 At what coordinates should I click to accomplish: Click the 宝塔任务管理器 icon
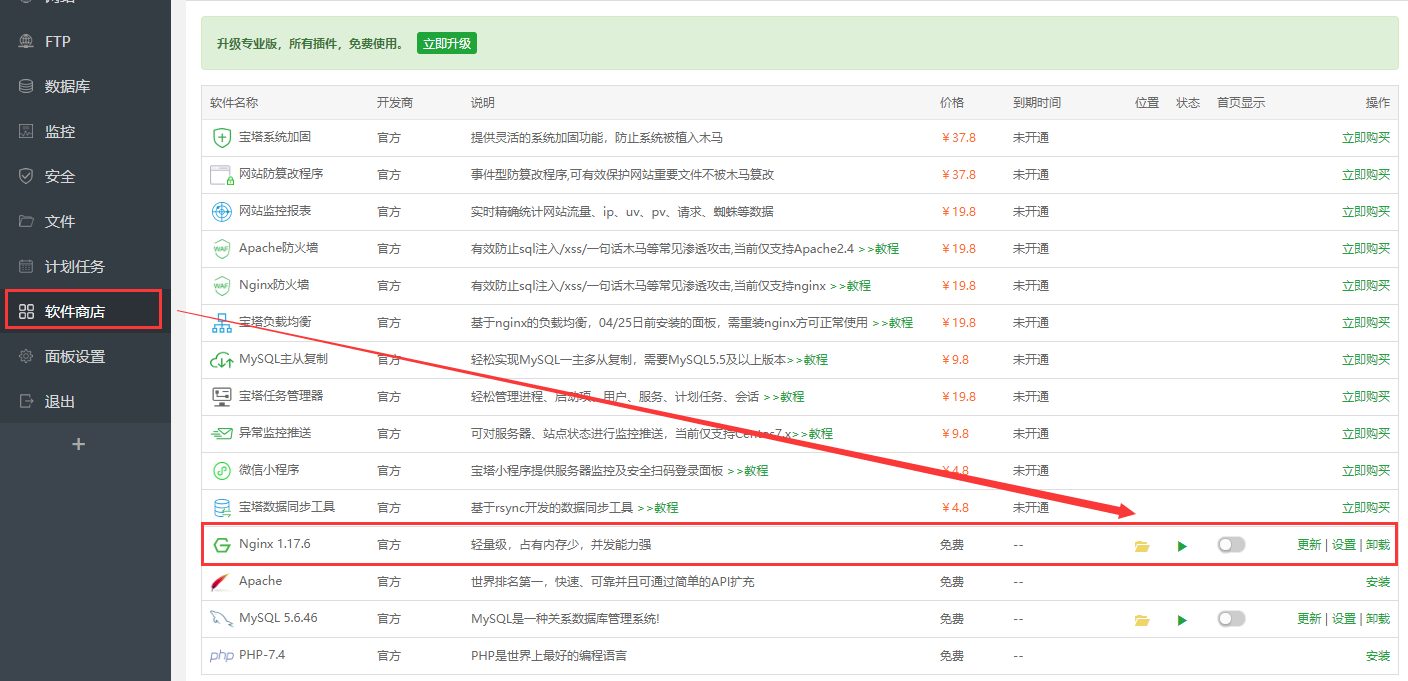pyautogui.click(x=221, y=397)
